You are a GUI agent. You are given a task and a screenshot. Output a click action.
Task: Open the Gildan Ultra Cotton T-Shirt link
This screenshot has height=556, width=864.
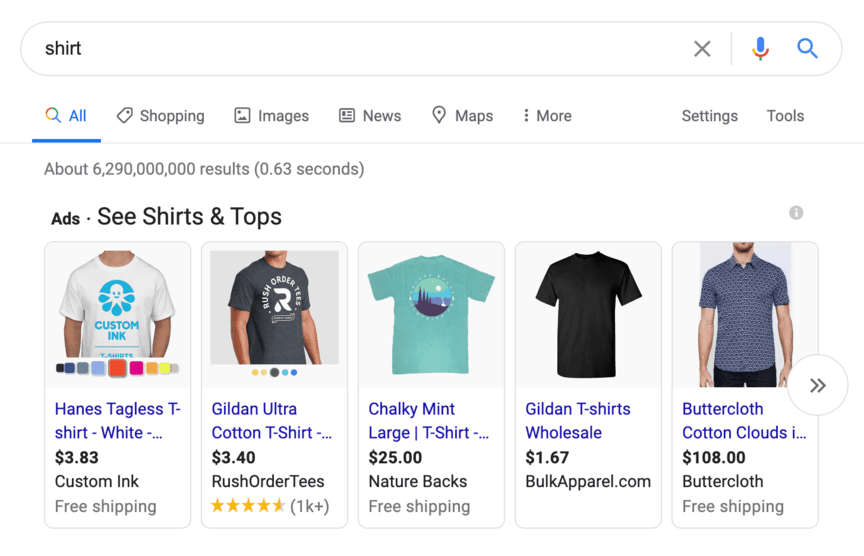coord(272,421)
